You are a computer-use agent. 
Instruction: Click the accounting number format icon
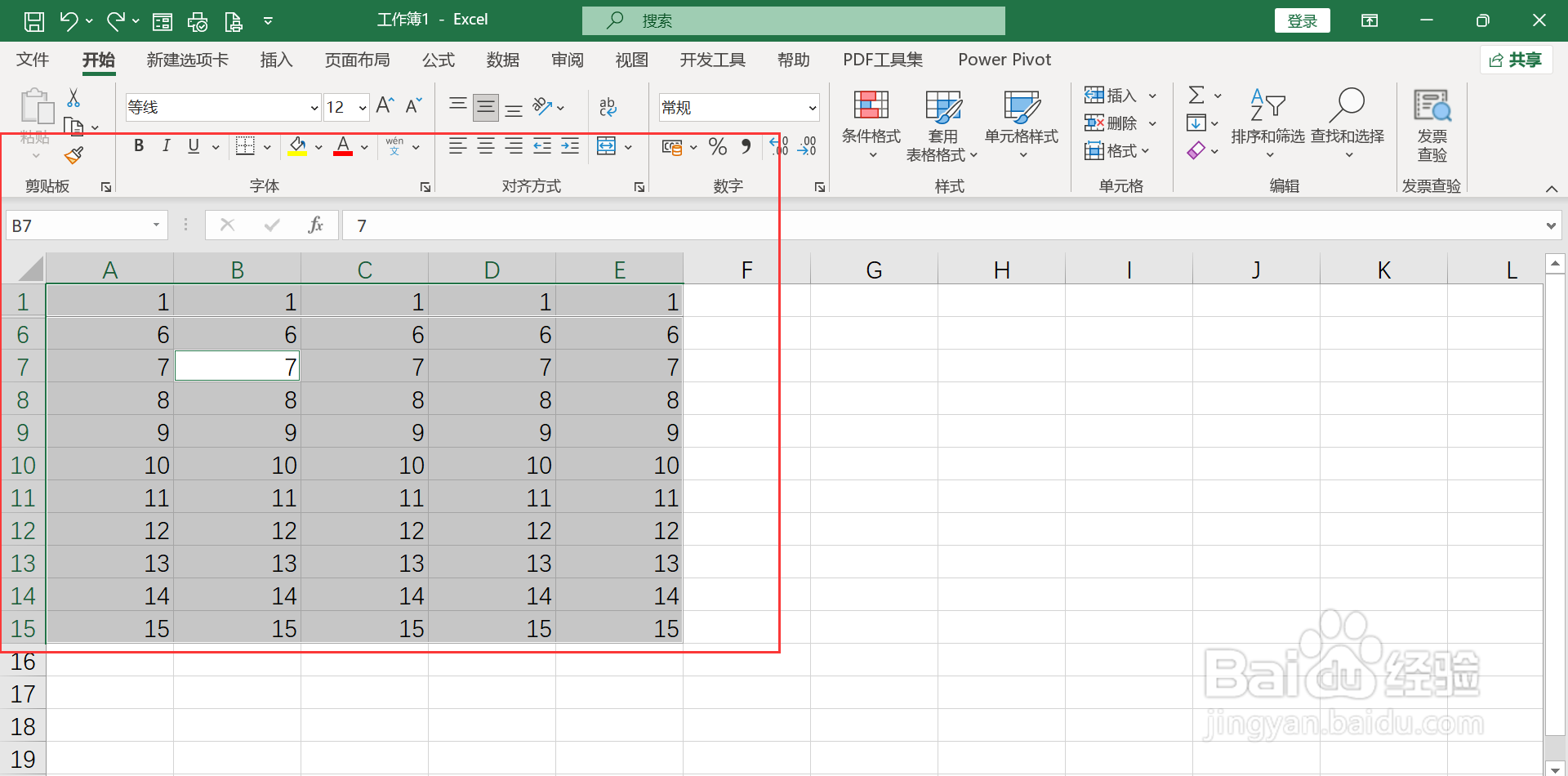point(672,147)
